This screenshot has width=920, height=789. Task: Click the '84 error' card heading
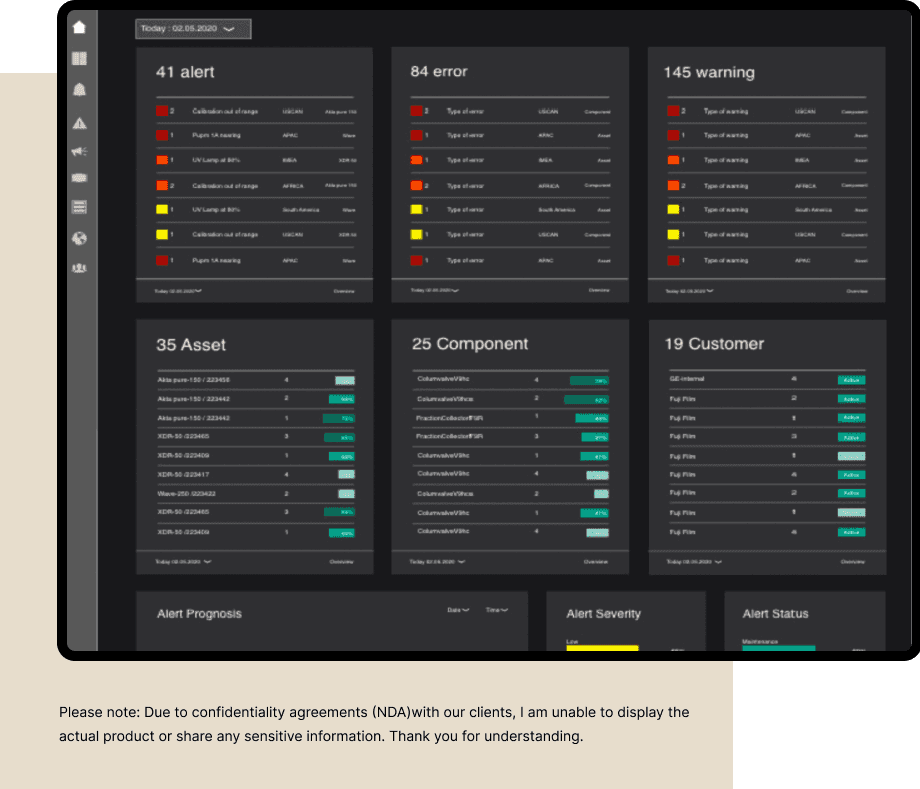[x=439, y=72]
